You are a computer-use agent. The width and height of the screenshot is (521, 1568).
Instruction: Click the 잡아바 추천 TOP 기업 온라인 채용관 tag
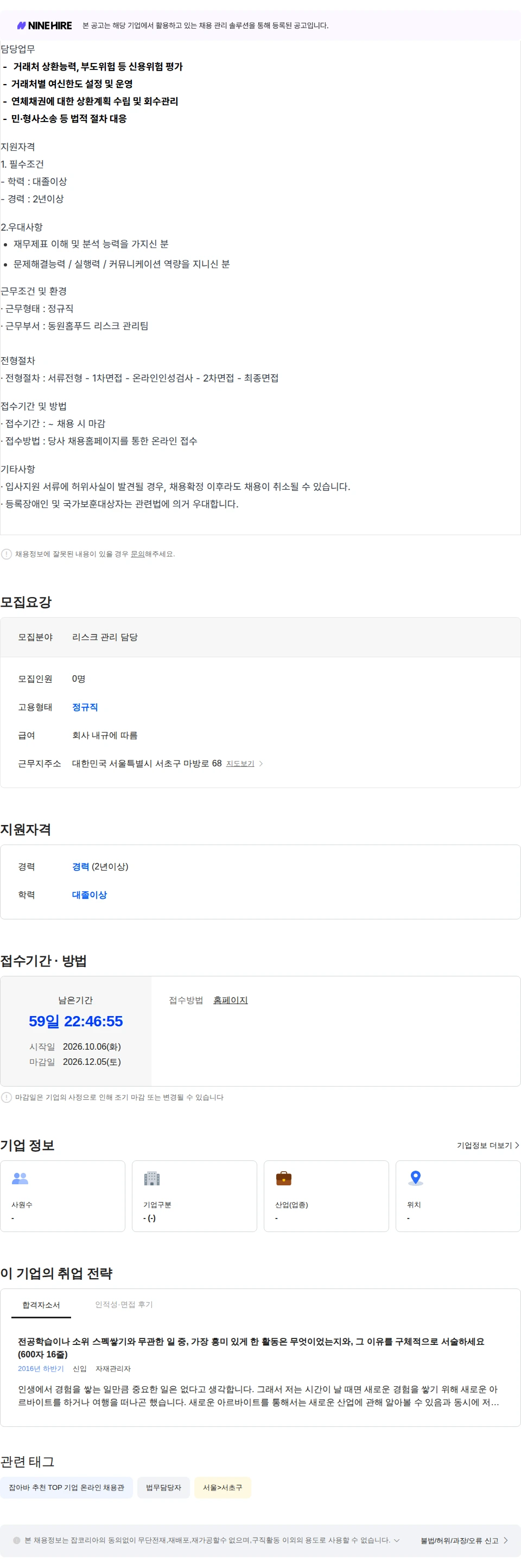66,1487
